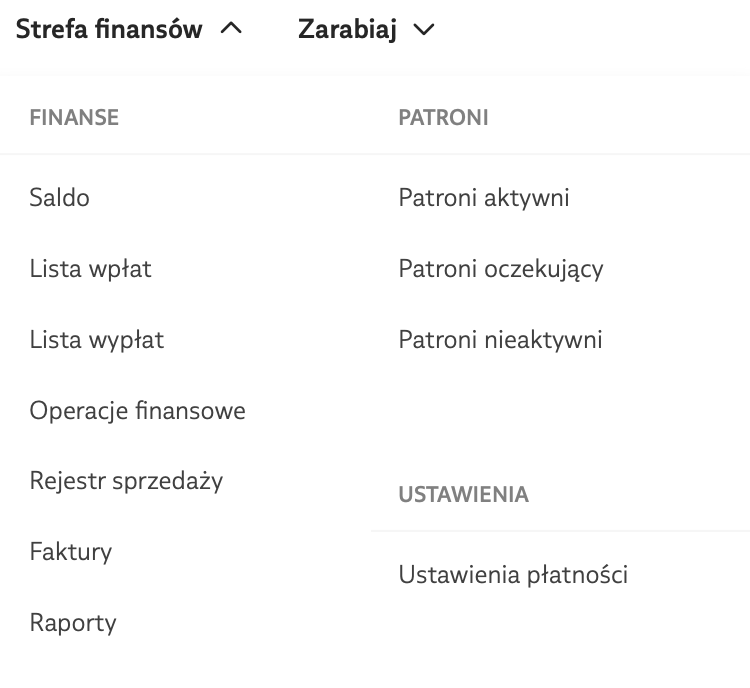Expand the Zarabiaj chevron arrow
Image resolution: width=750 pixels, height=688 pixels.
423,30
